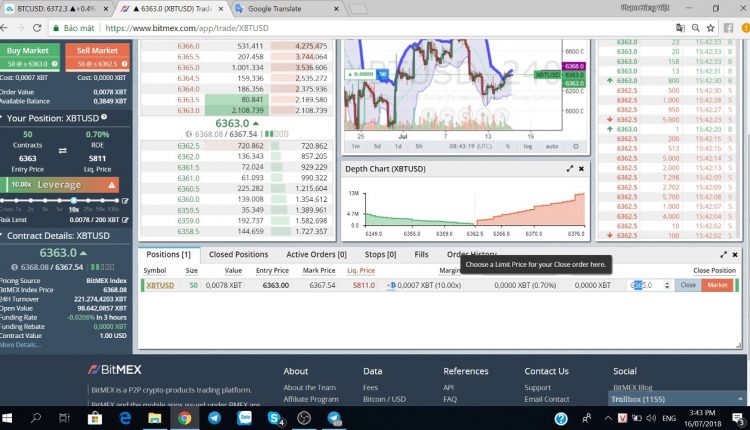Collapse the Your Position: XBTUSD section
750x430 pixels.
point(2,118)
